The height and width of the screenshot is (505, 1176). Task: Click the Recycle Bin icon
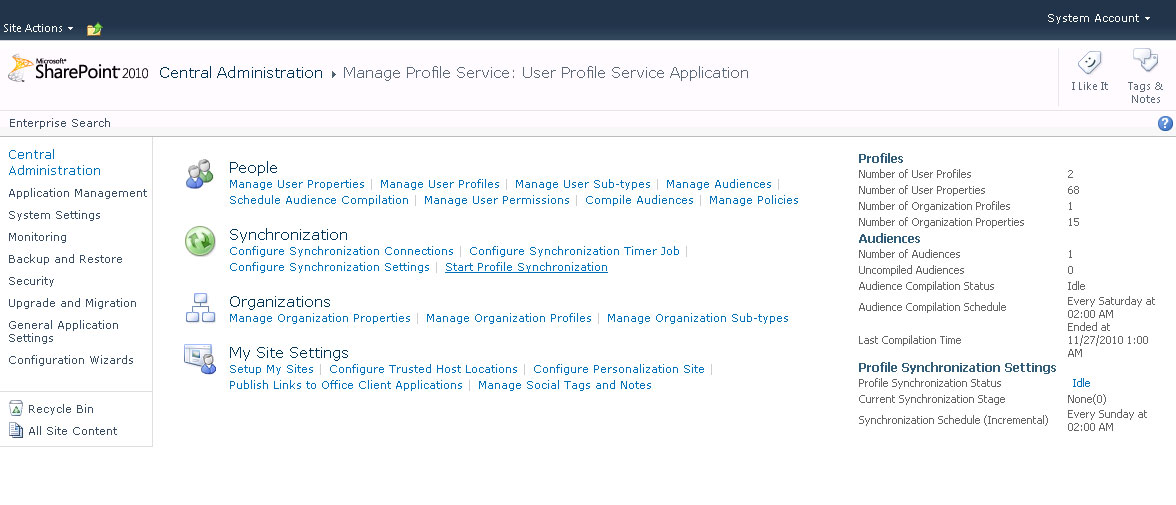[x=16, y=409]
